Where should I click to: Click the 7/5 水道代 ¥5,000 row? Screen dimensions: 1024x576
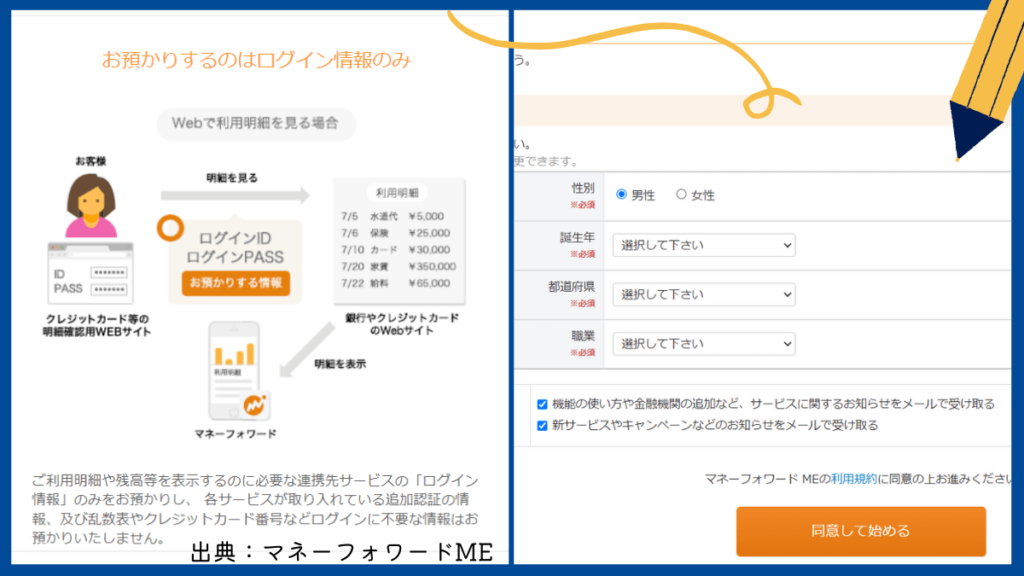(392, 216)
